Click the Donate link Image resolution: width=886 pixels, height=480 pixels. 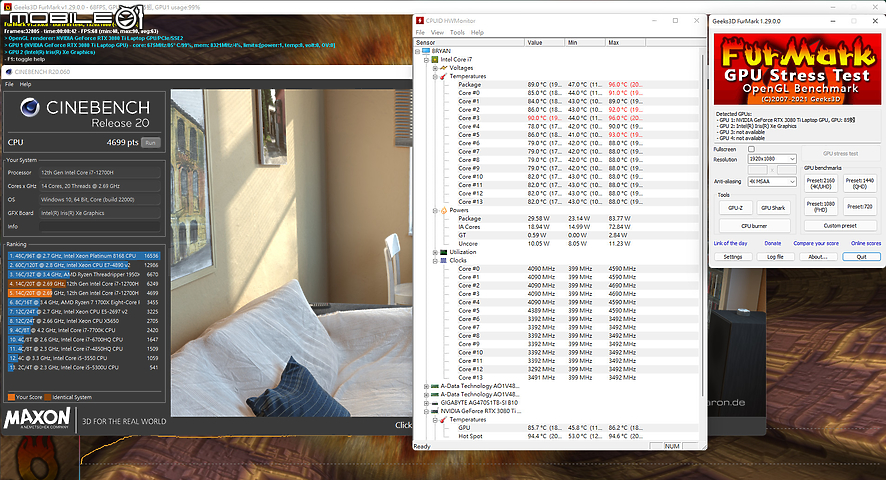click(x=772, y=243)
